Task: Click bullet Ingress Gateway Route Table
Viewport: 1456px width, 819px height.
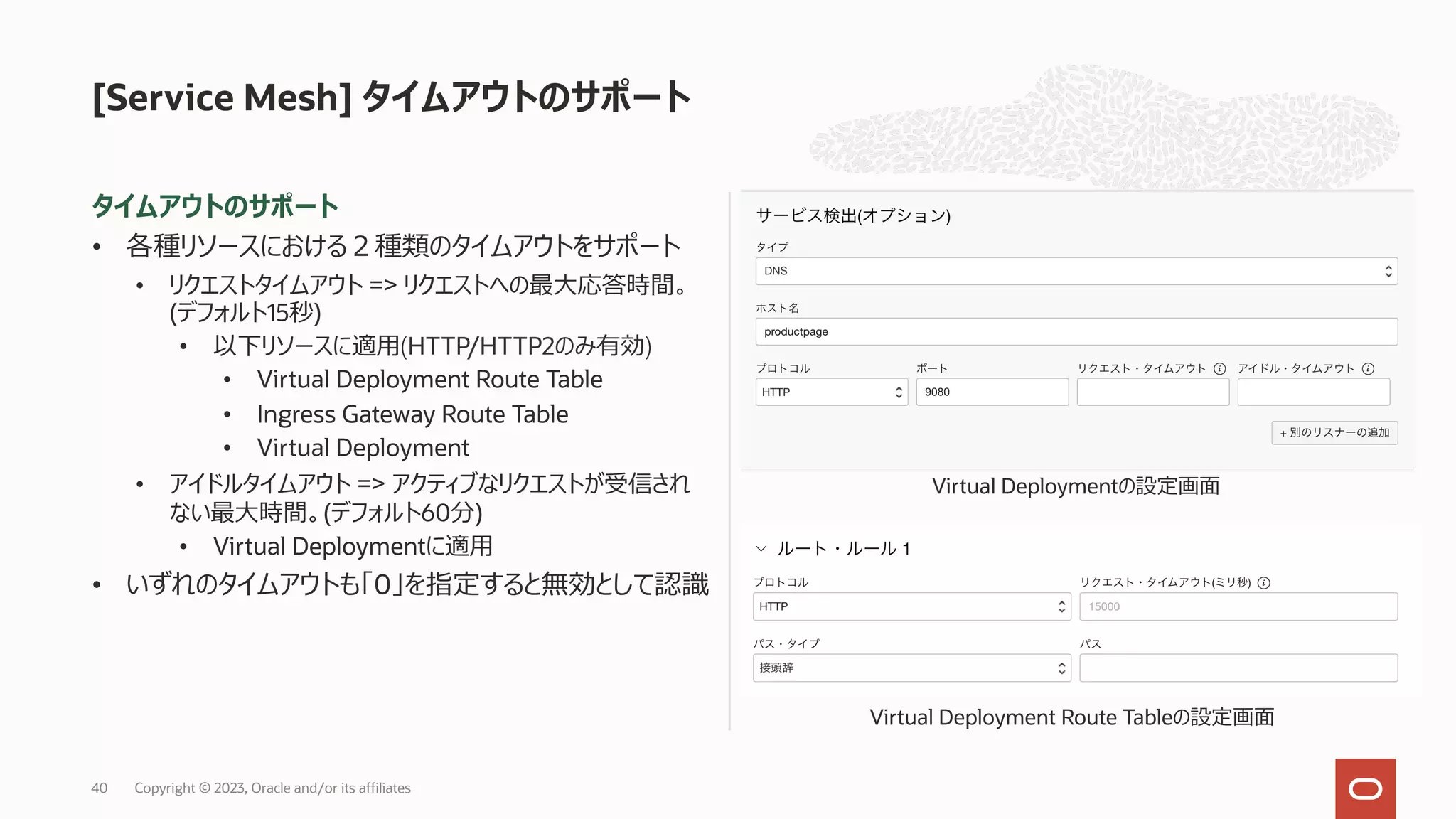Action: coord(412,414)
